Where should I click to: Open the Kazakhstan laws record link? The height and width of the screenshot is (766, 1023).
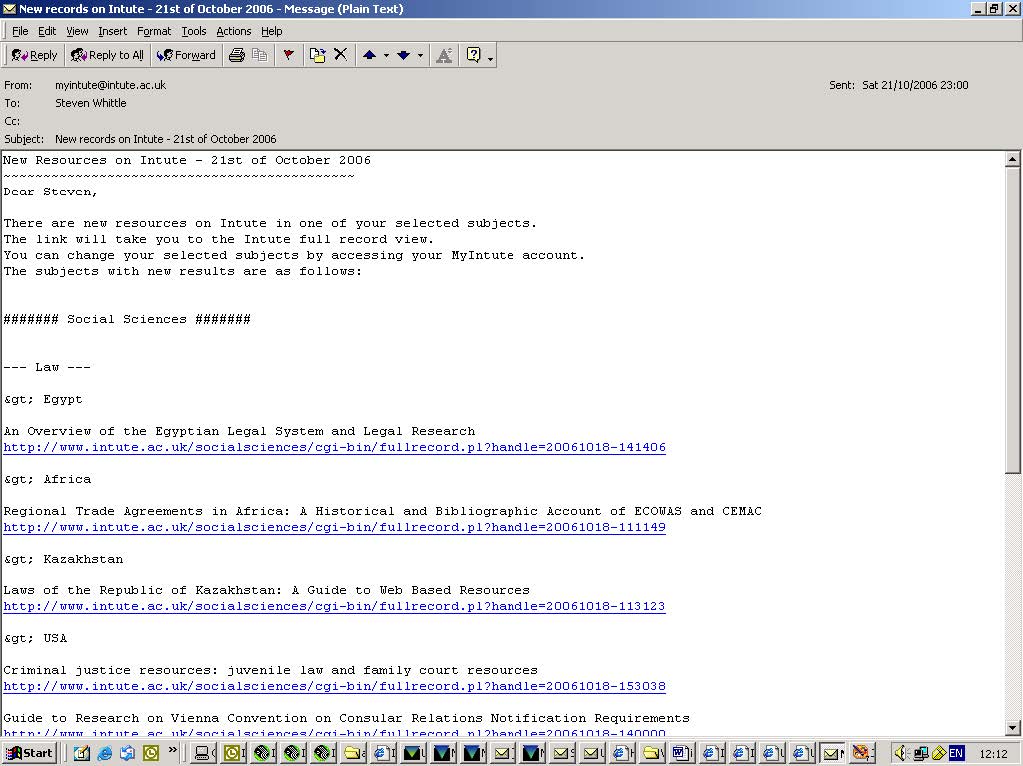click(334, 607)
